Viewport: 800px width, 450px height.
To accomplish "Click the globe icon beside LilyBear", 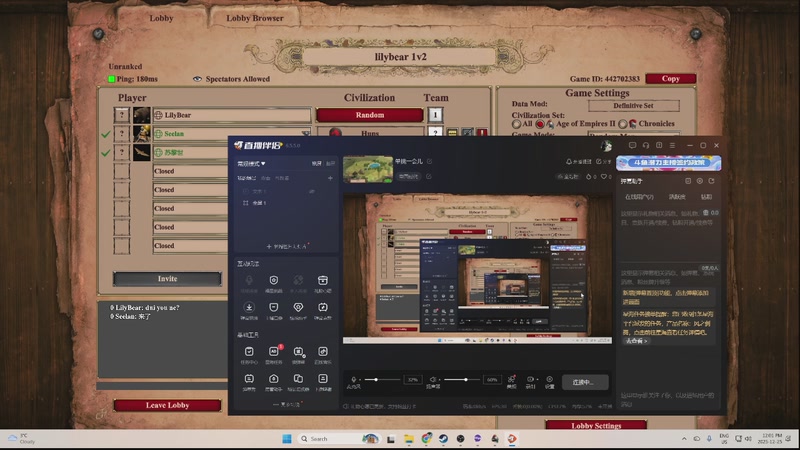I will click(158, 115).
